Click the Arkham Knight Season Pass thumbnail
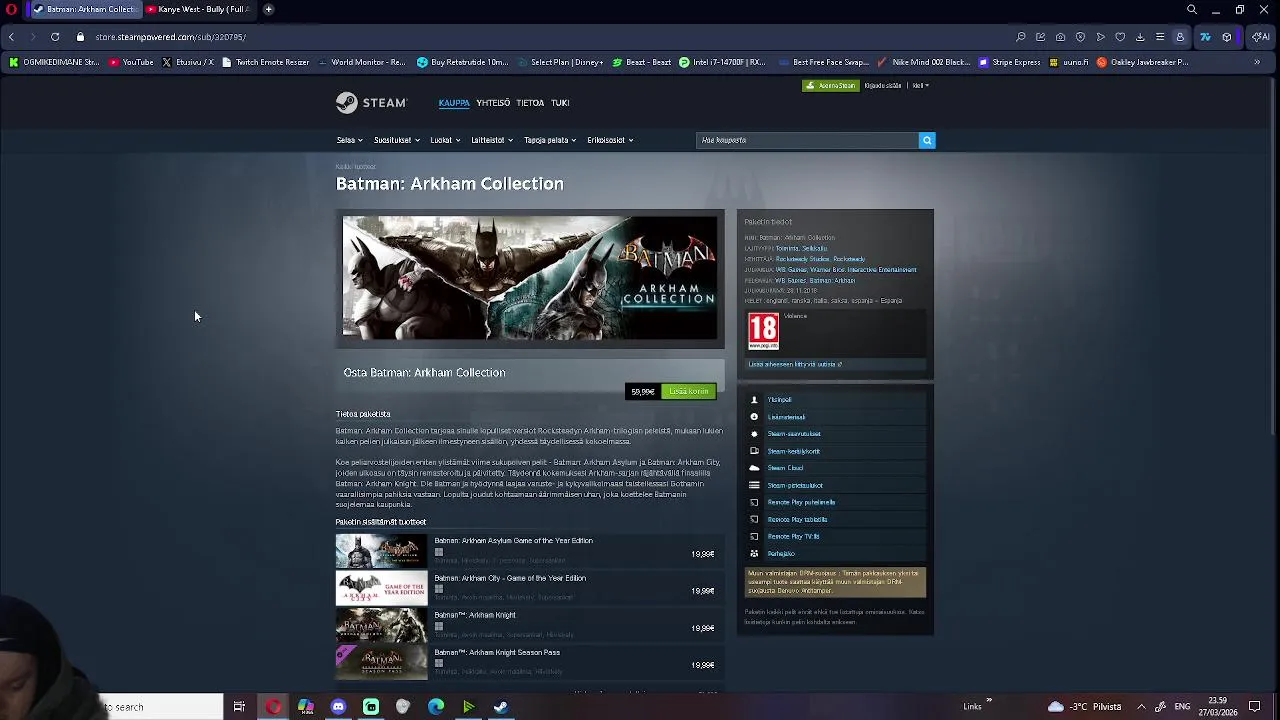Viewport: 1280px width, 720px height. pos(381,663)
